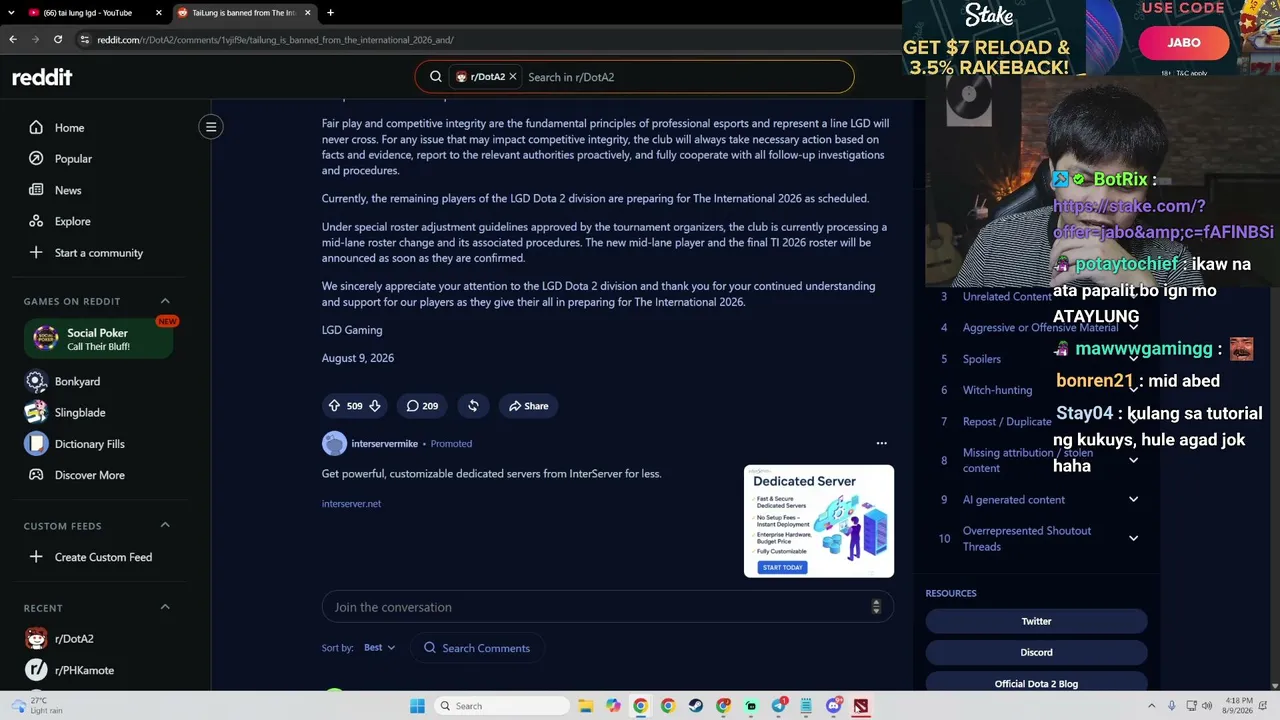This screenshot has width=1280, height=720.
Task: Click the Dedicated Server ad image
Action: (x=819, y=521)
